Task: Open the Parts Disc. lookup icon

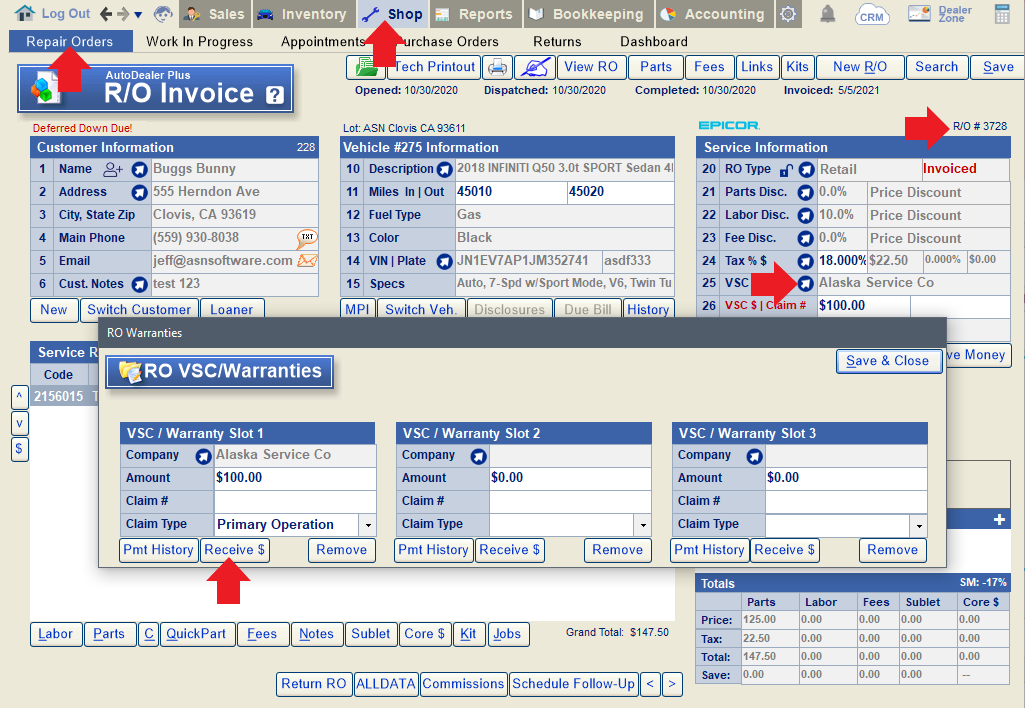Action: [x=805, y=193]
